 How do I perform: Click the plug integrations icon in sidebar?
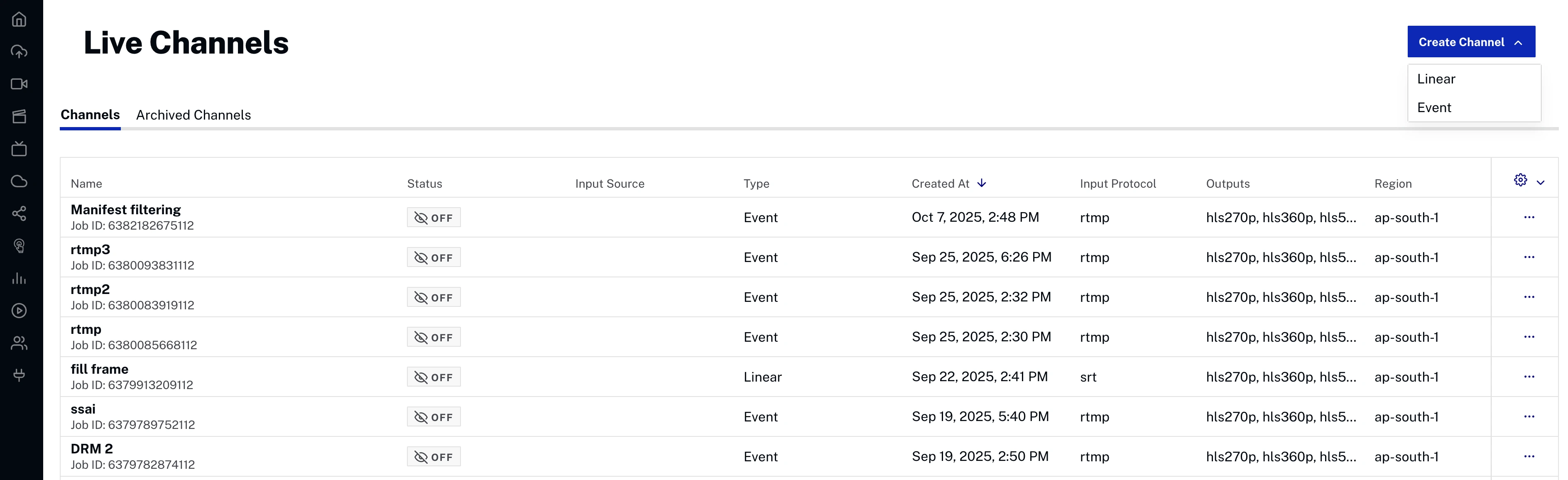(x=20, y=375)
